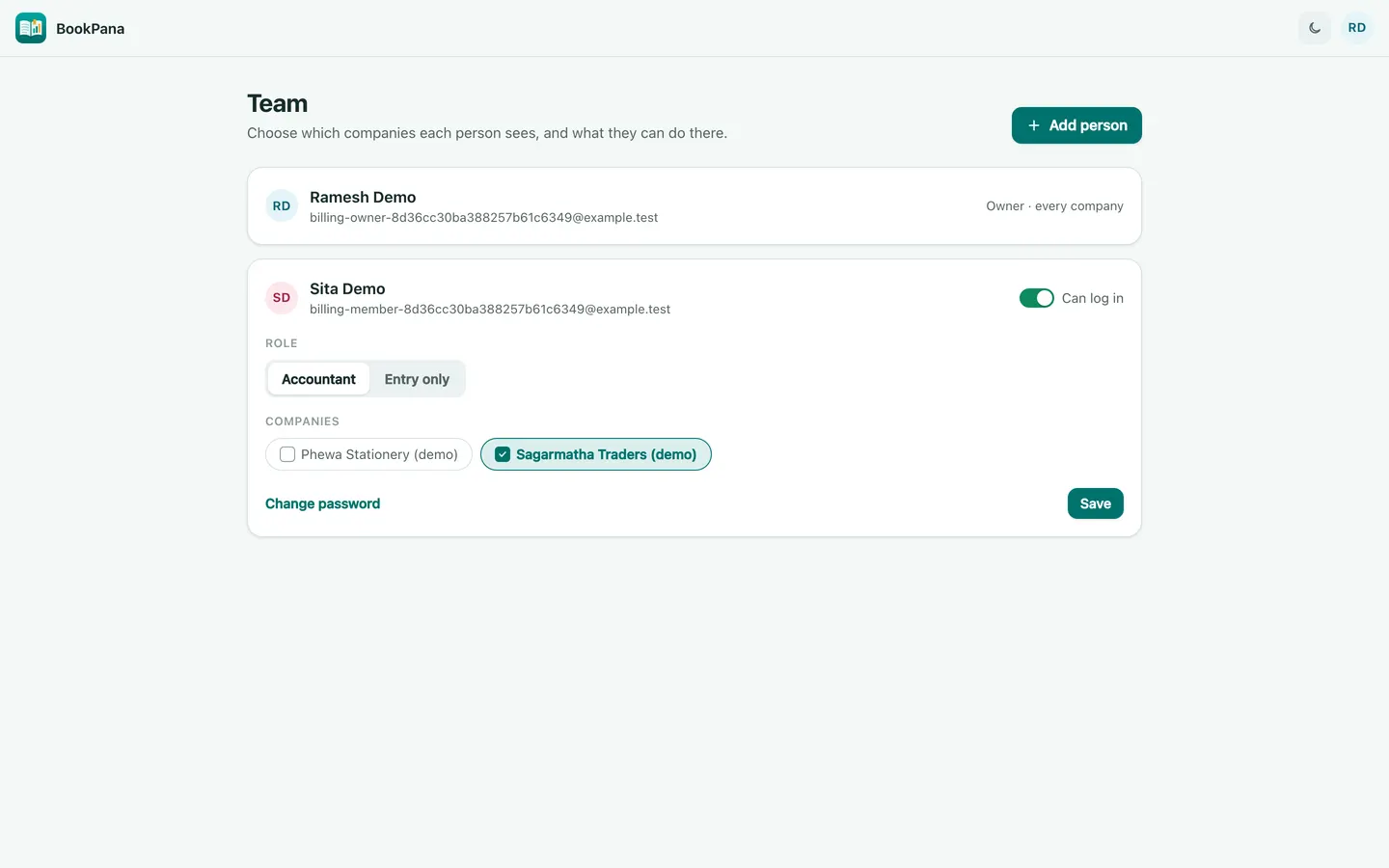Select the Accountant role
Screen dimensions: 1389x868
318,379
